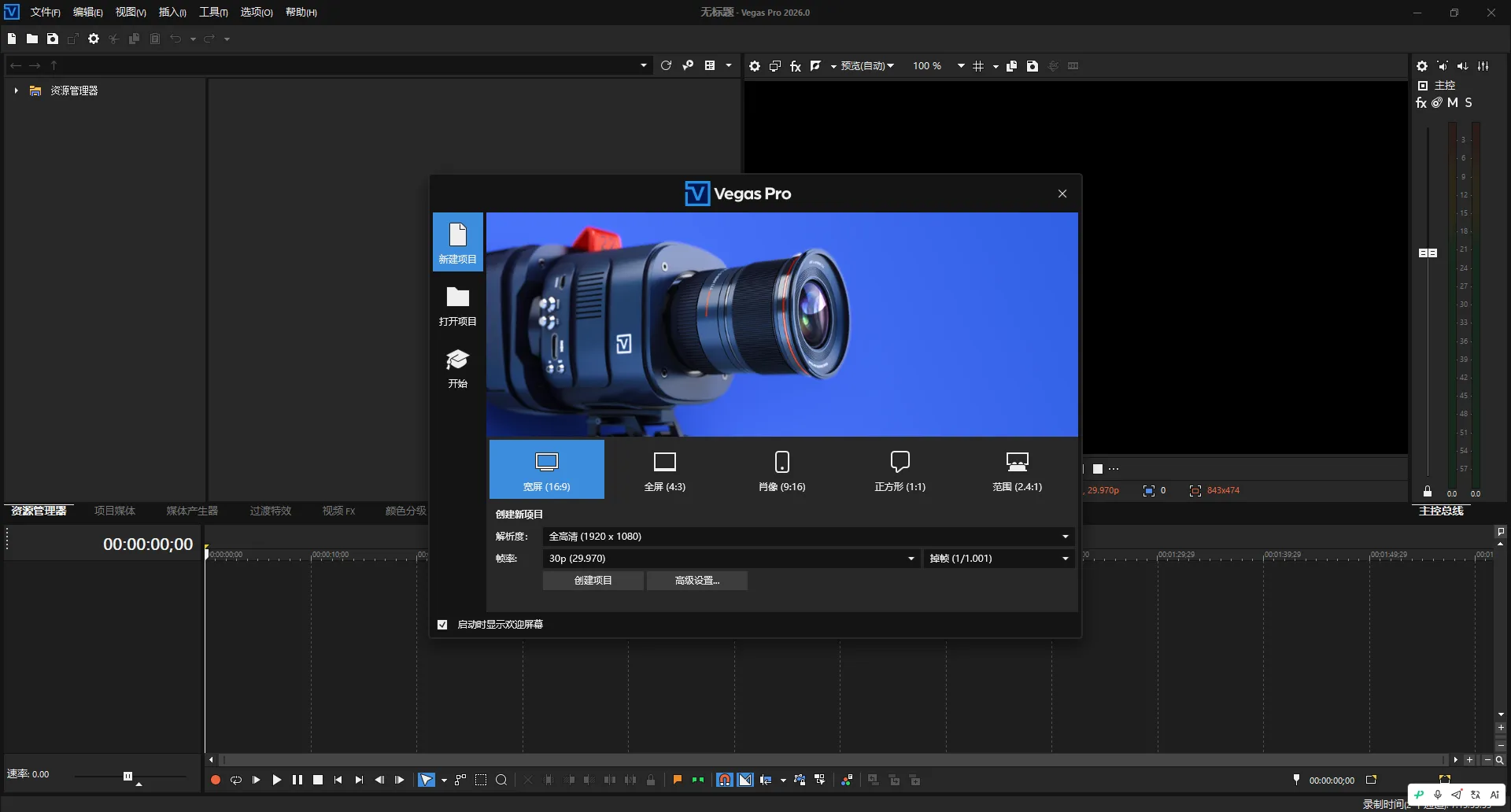Click 创建项目 button

593,581
